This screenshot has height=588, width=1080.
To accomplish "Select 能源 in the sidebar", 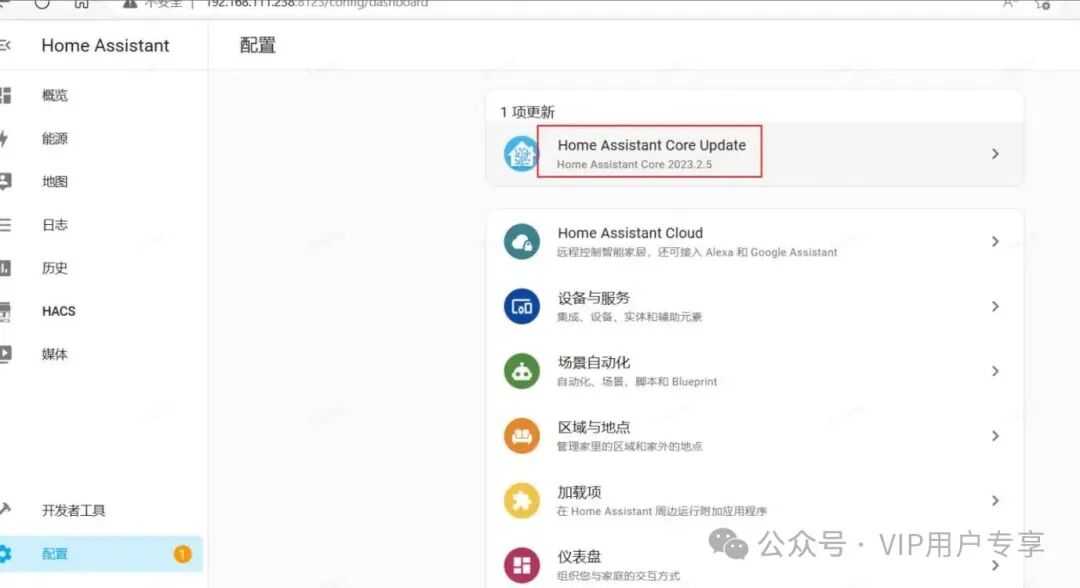I will pyautogui.click(x=55, y=138).
